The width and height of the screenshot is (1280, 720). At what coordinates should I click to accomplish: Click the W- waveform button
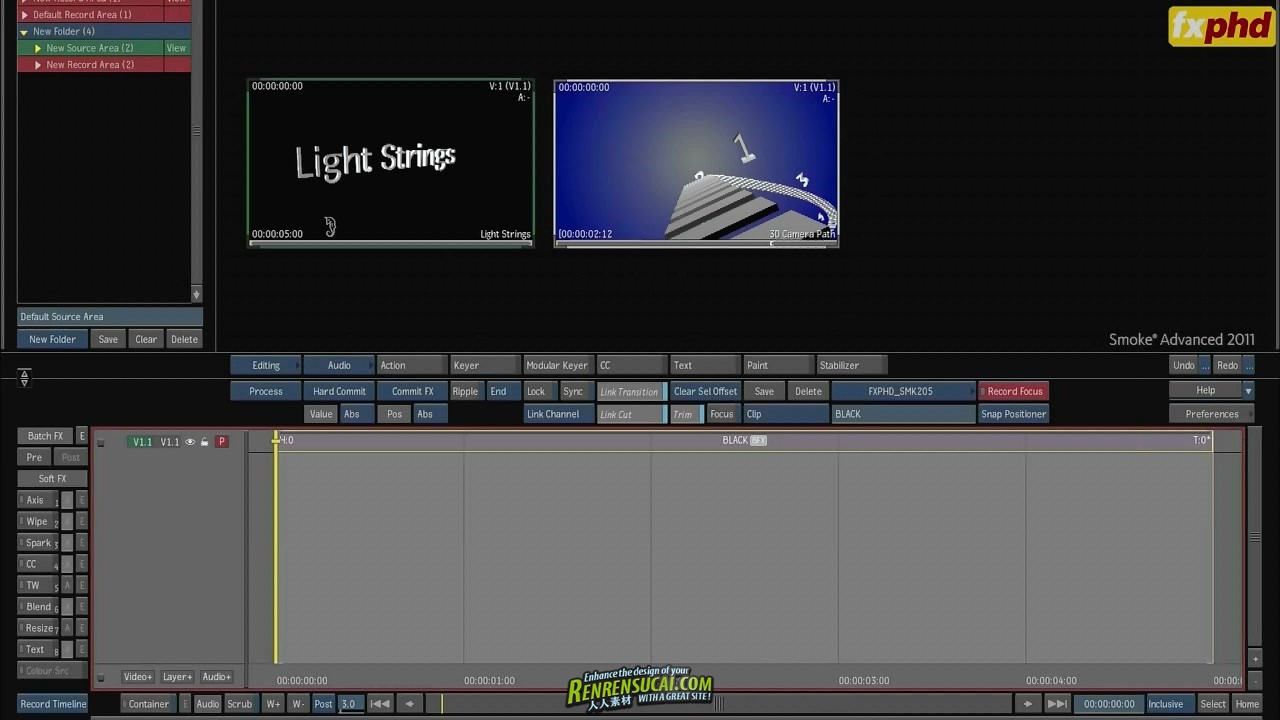pos(298,704)
